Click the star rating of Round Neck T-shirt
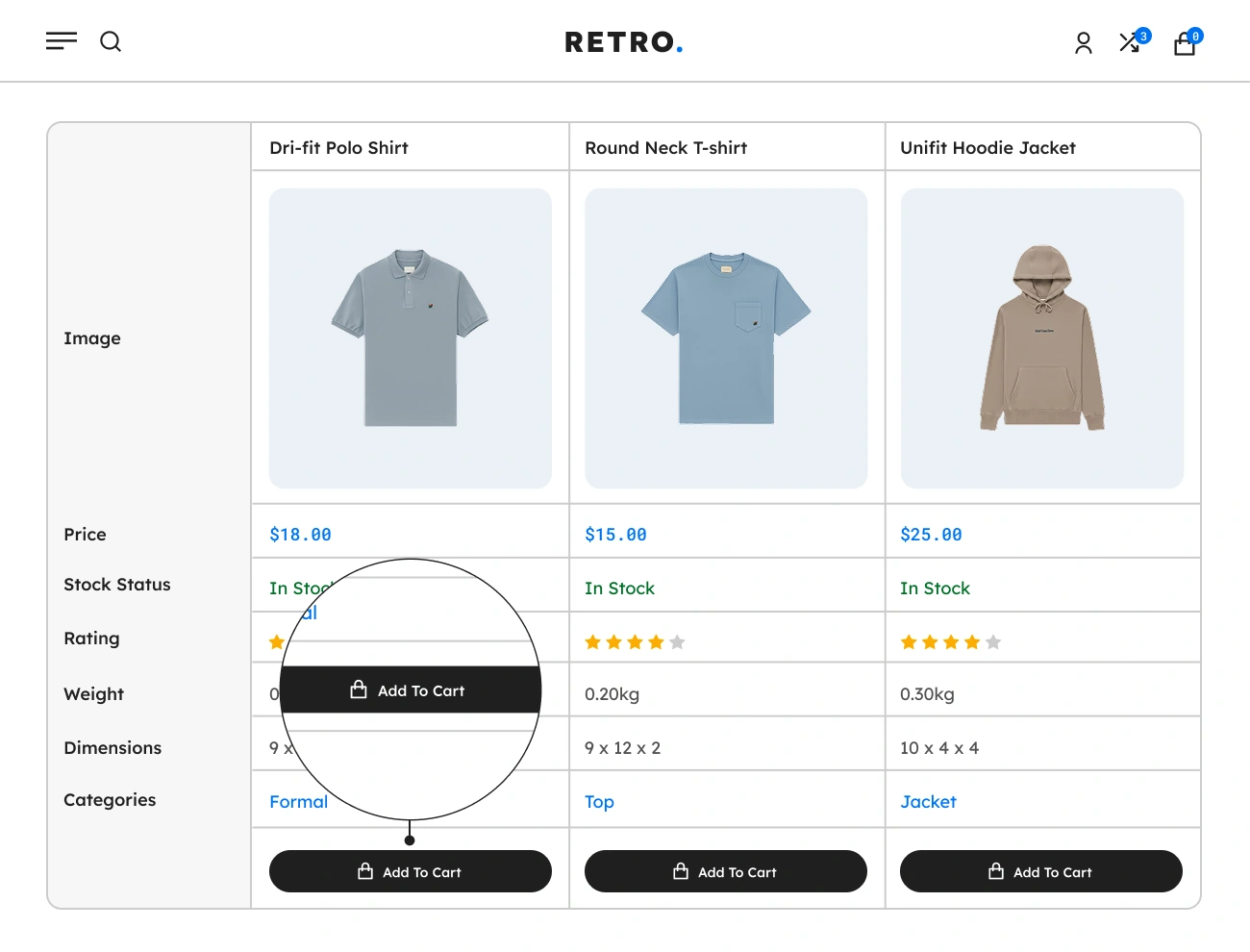This screenshot has height=952, width=1250. coord(635,642)
